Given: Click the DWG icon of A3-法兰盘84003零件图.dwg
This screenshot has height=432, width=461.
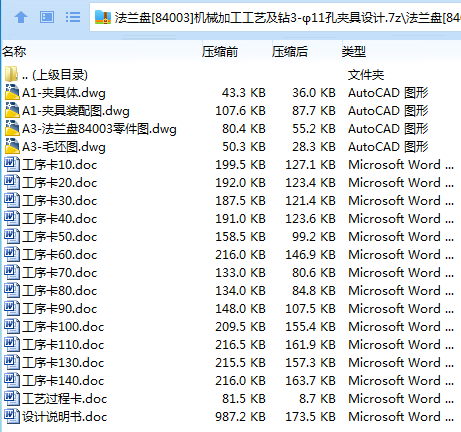Looking at the screenshot, I should coord(12,128).
